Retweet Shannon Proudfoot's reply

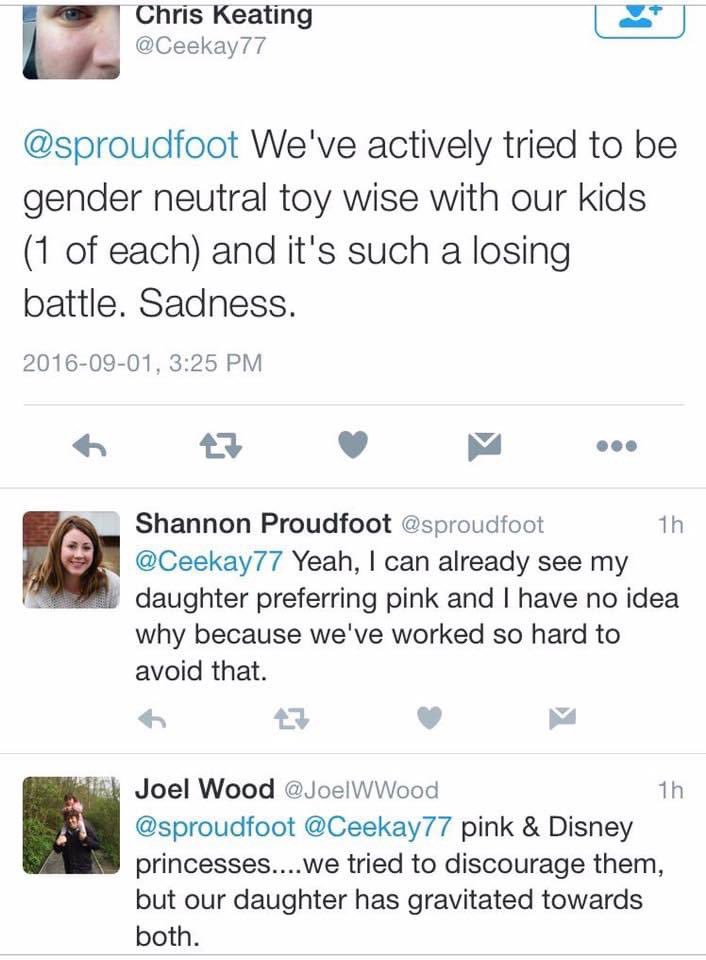pos(289,717)
